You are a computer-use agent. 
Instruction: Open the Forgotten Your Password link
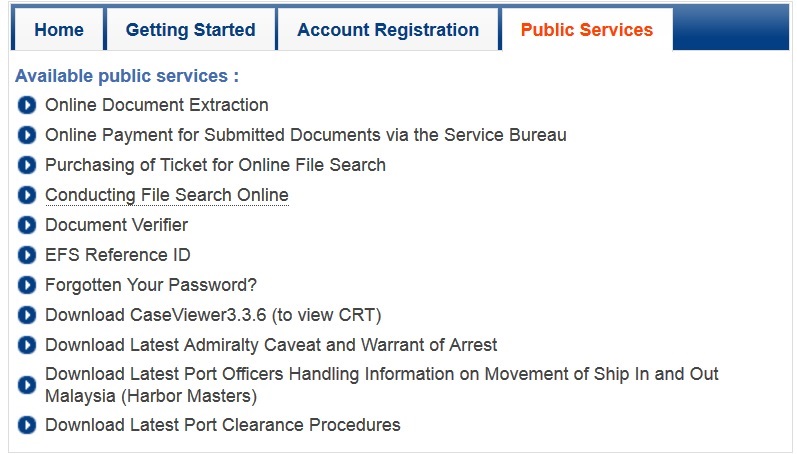(x=151, y=285)
